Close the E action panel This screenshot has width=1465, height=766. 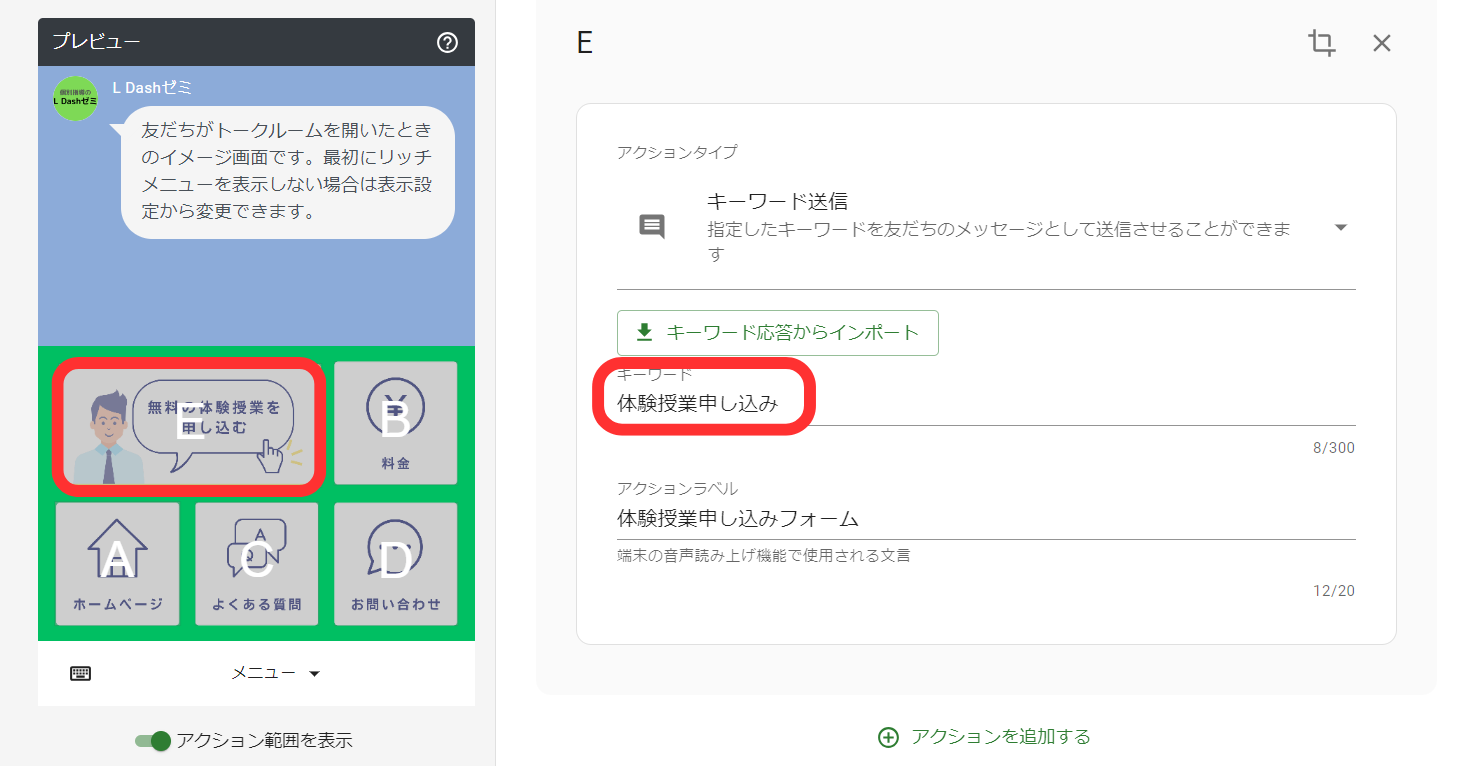pos(1382,43)
